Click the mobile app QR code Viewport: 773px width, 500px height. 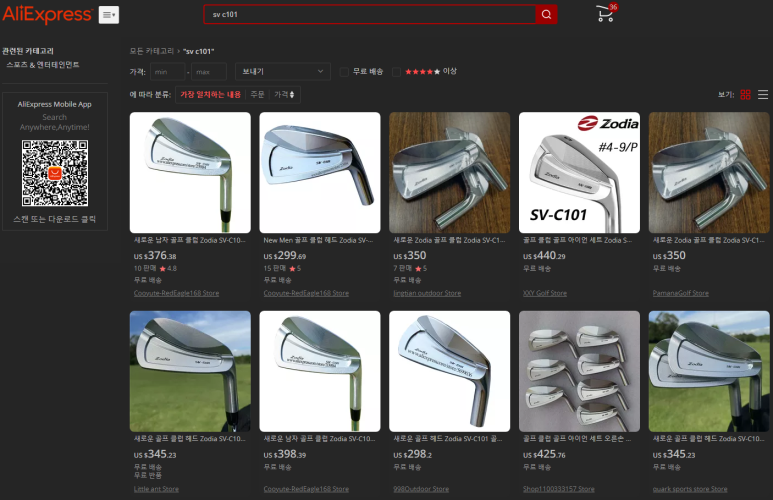[55, 173]
